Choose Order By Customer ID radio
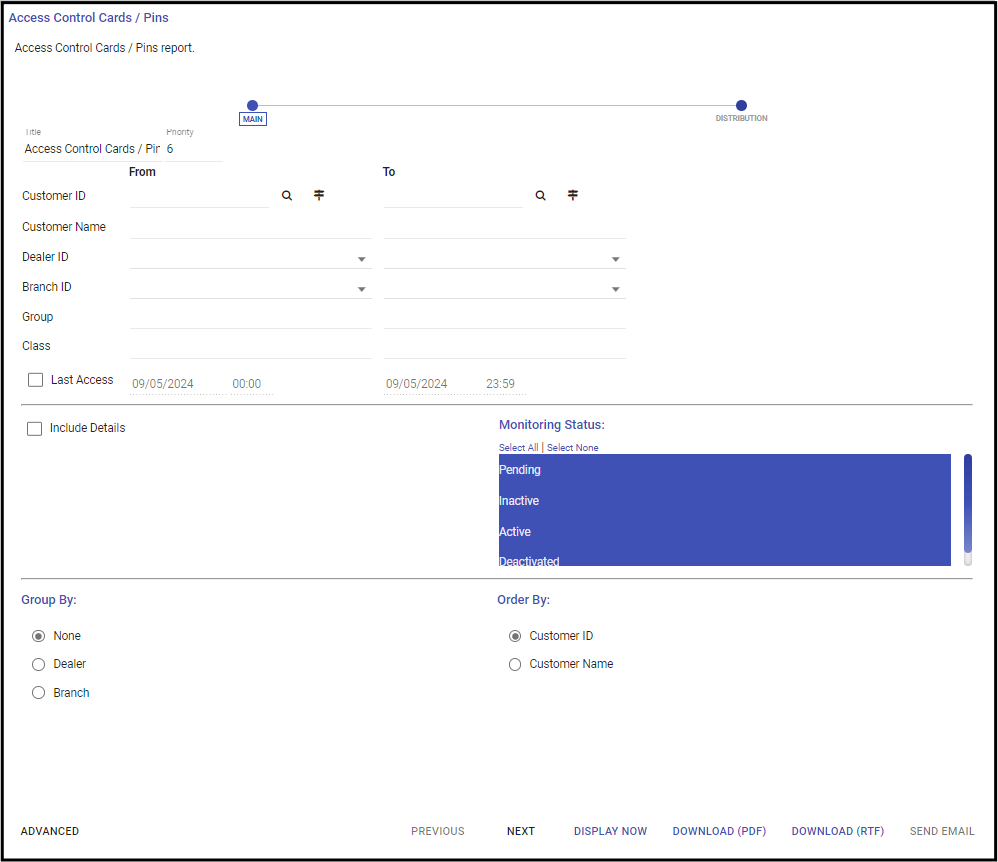Image resolution: width=998 pixels, height=862 pixels. click(515, 636)
